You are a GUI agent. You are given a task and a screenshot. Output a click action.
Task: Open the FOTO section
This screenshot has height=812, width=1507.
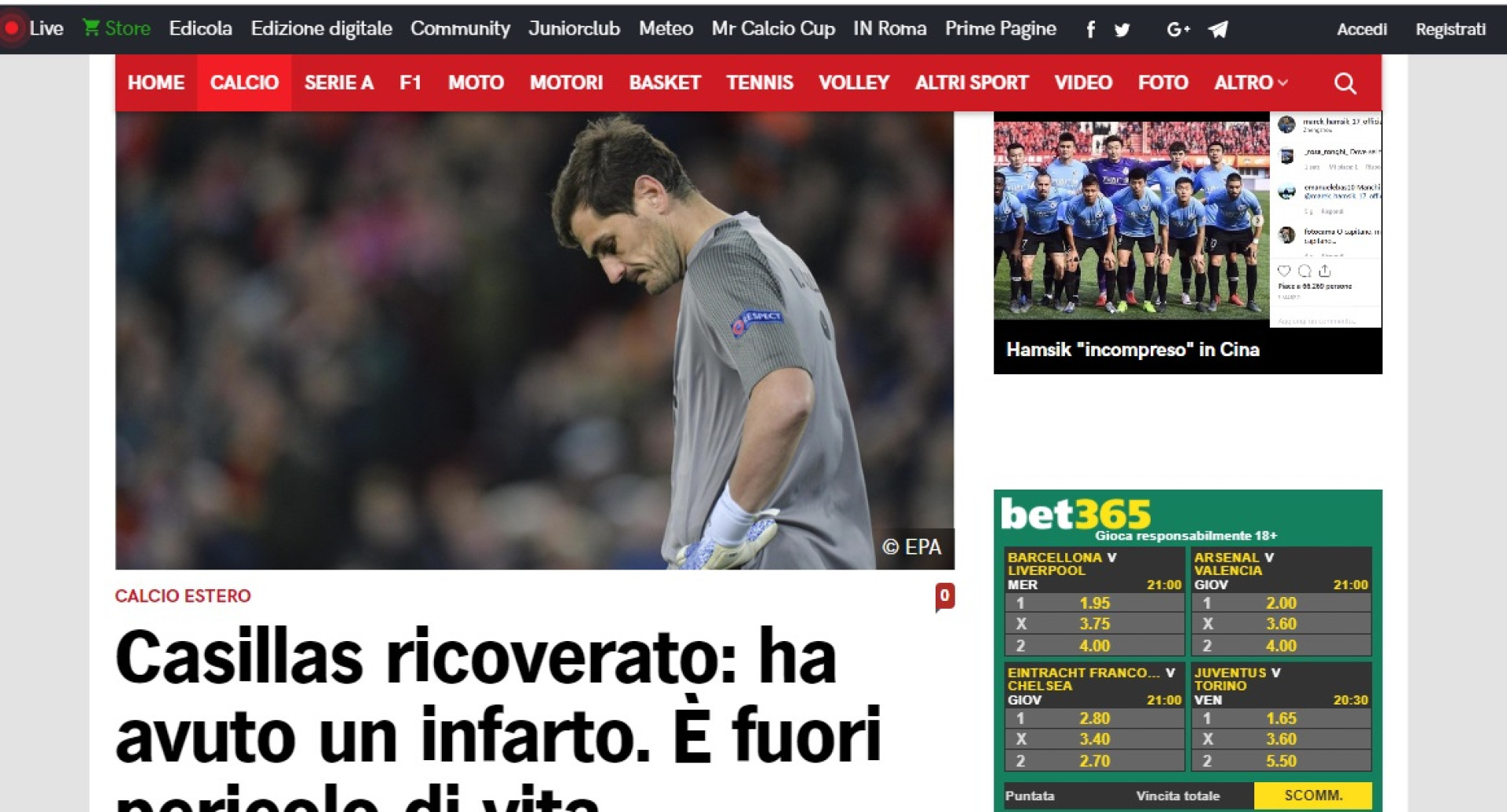(1163, 82)
